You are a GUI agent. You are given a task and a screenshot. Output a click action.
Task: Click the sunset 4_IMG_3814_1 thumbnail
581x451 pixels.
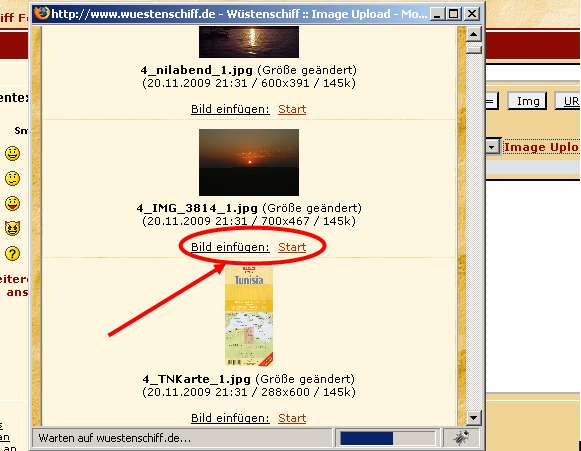249,162
